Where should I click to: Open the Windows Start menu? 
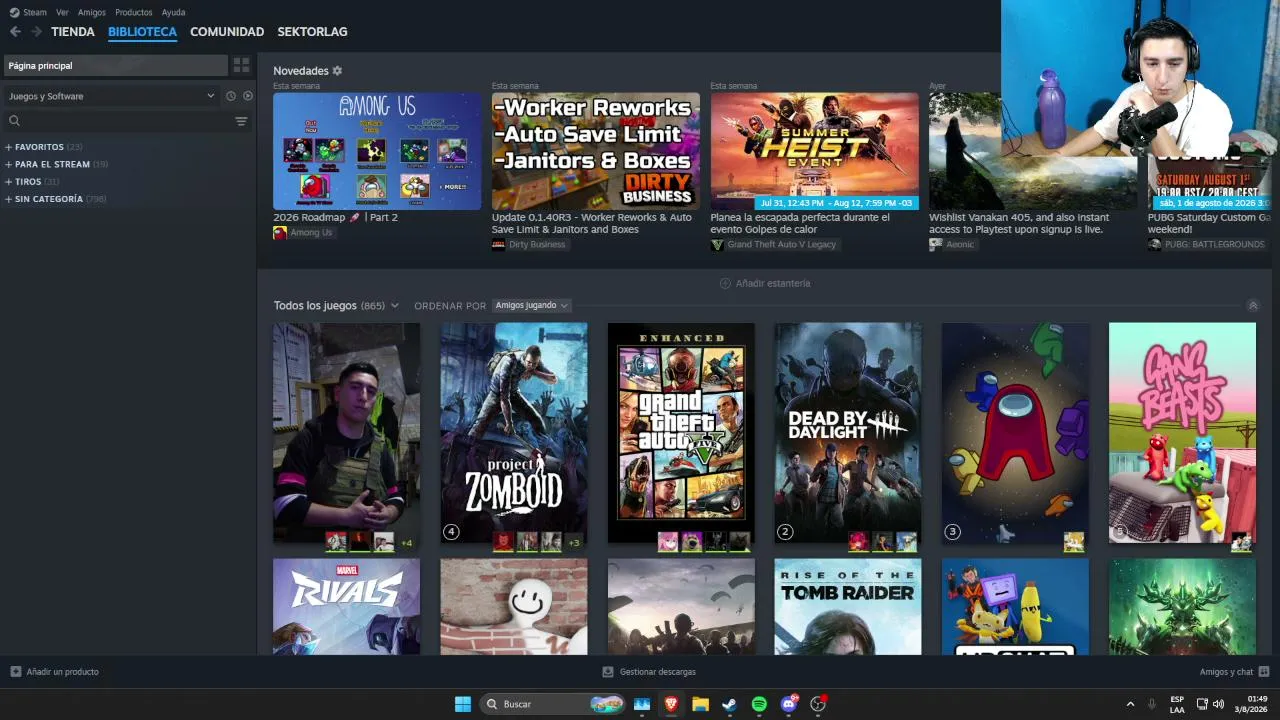pyautogui.click(x=463, y=704)
